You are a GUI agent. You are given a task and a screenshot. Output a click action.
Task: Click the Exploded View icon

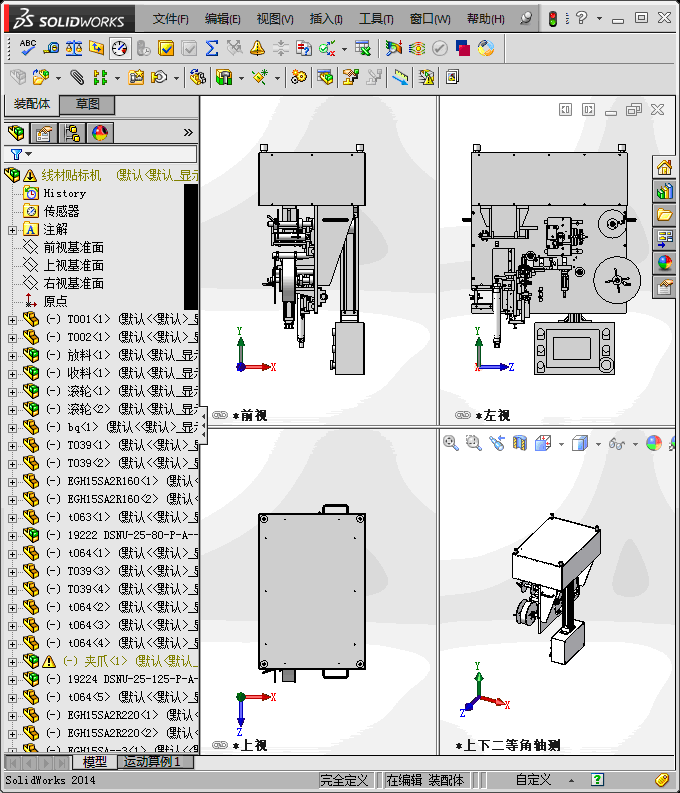[350, 77]
